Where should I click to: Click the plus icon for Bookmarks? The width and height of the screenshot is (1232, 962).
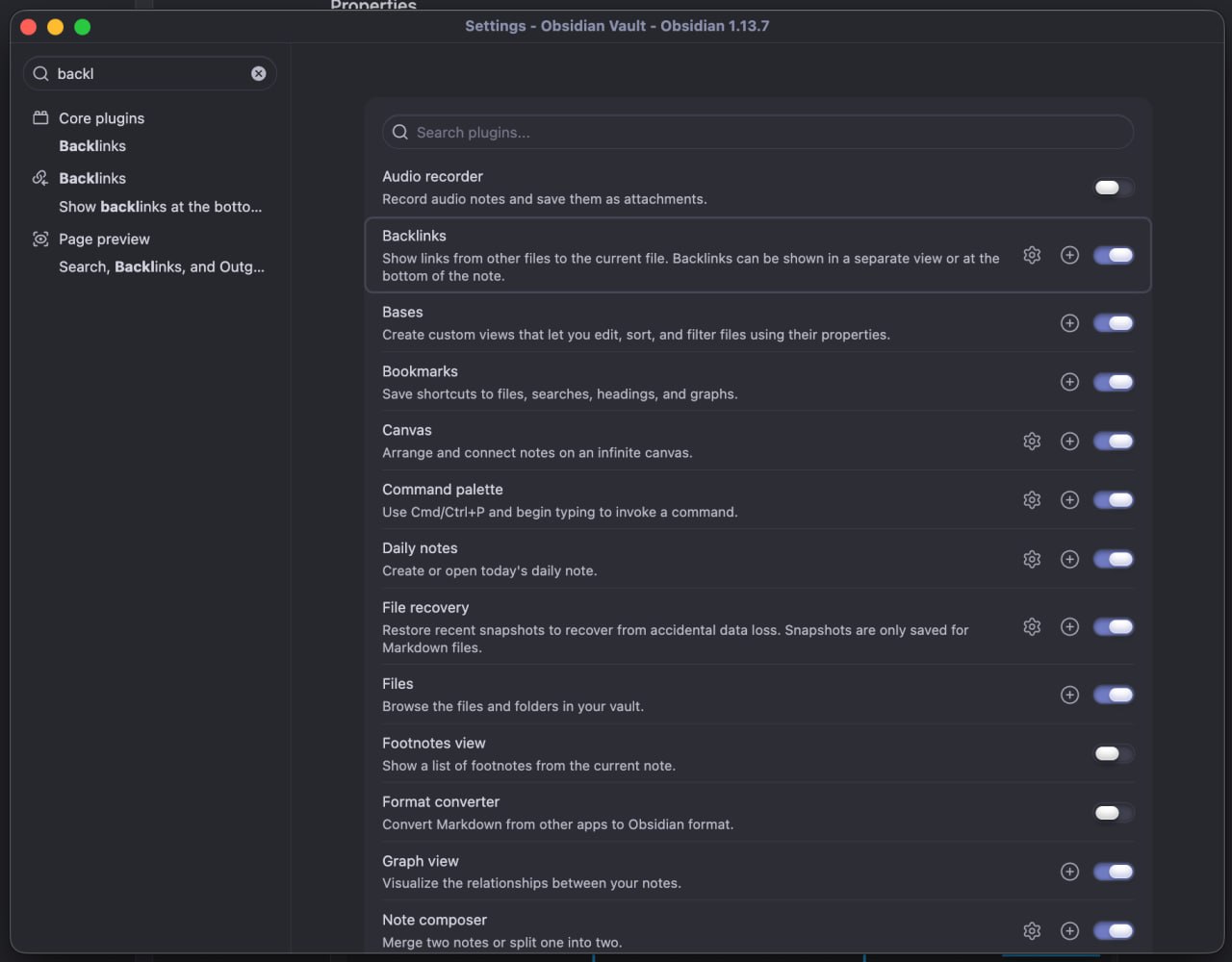1069,382
